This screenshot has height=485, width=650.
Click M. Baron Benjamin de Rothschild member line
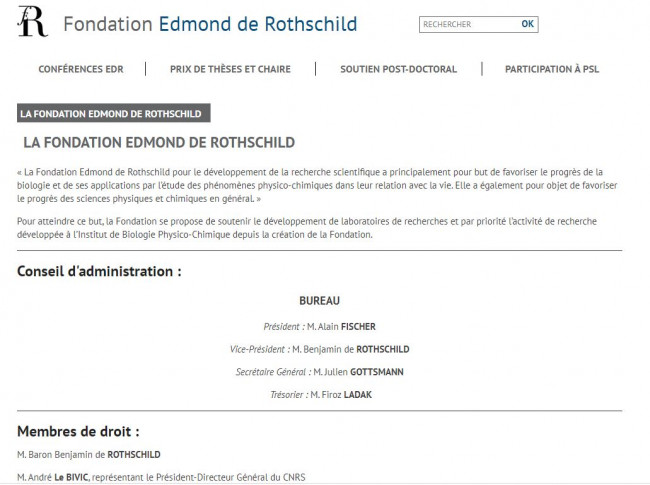tap(89, 455)
